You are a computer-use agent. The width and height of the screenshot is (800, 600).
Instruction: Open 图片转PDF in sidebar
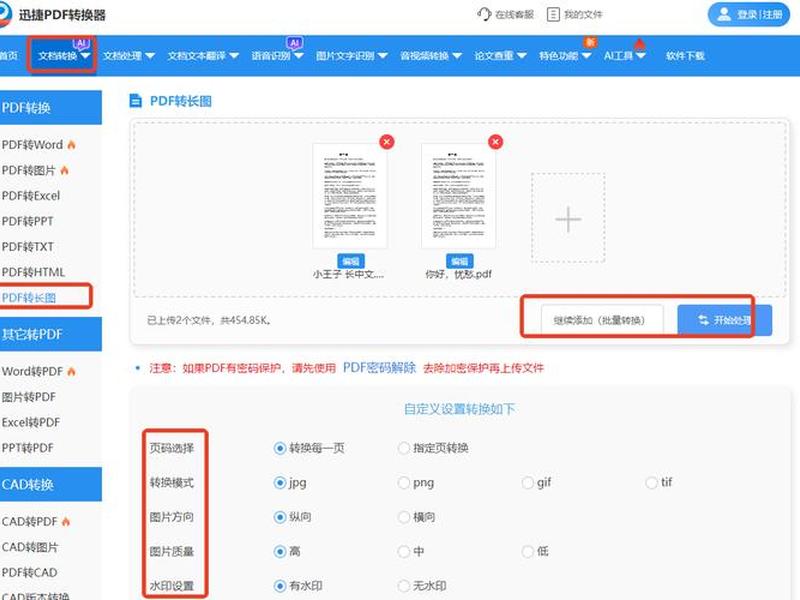pos(29,397)
